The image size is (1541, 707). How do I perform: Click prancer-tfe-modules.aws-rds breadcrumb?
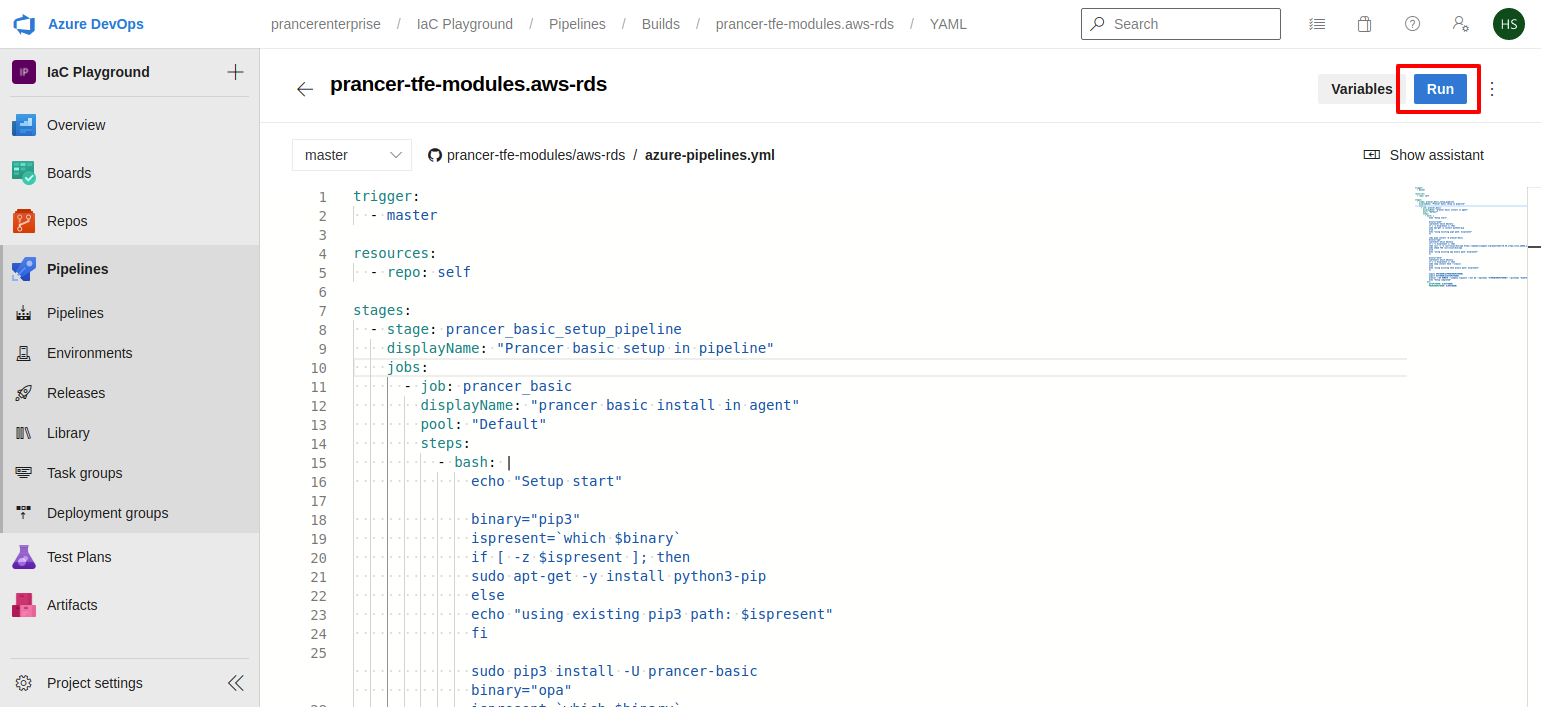click(805, 24)
